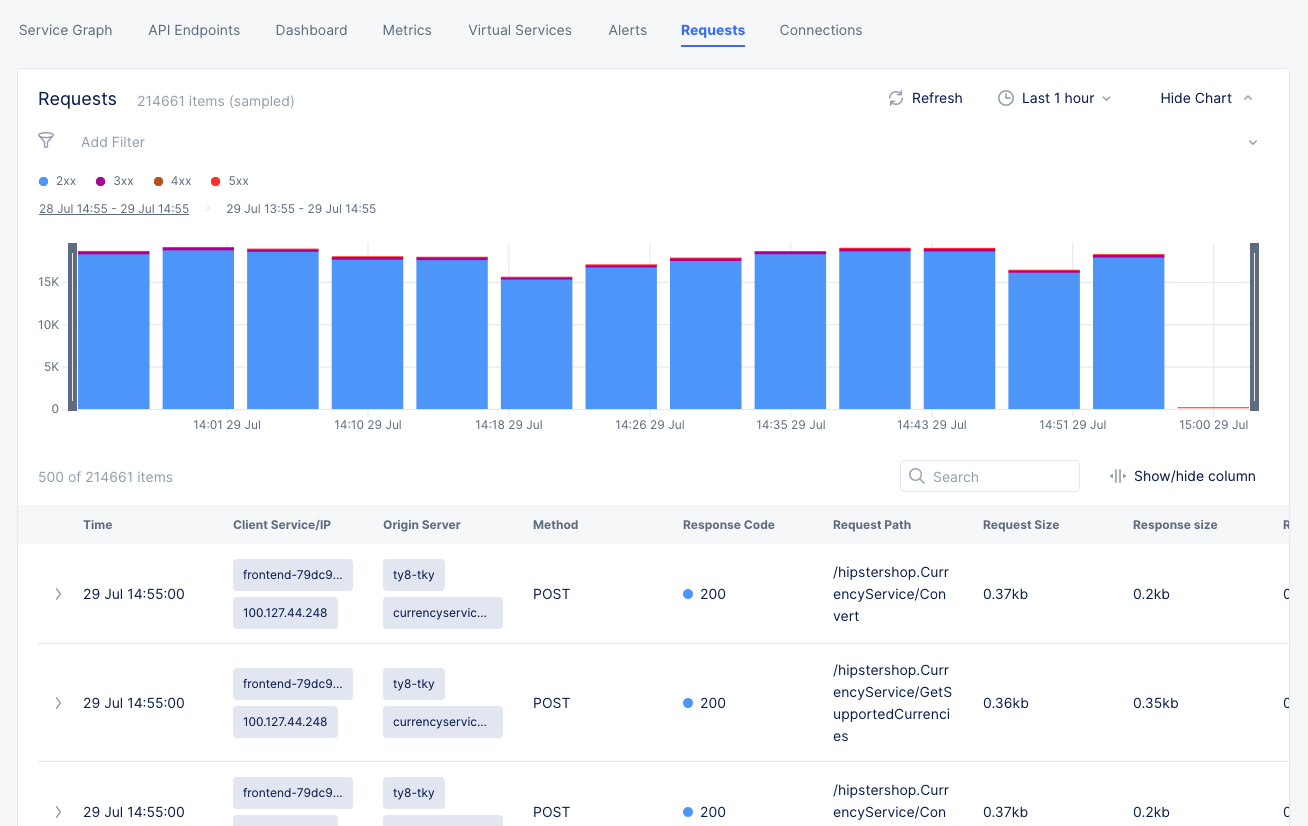Image resolution: width=1308 pixels, height=826 pixels.
Task: Click the Show/hide column icon
Action: 1118,476
